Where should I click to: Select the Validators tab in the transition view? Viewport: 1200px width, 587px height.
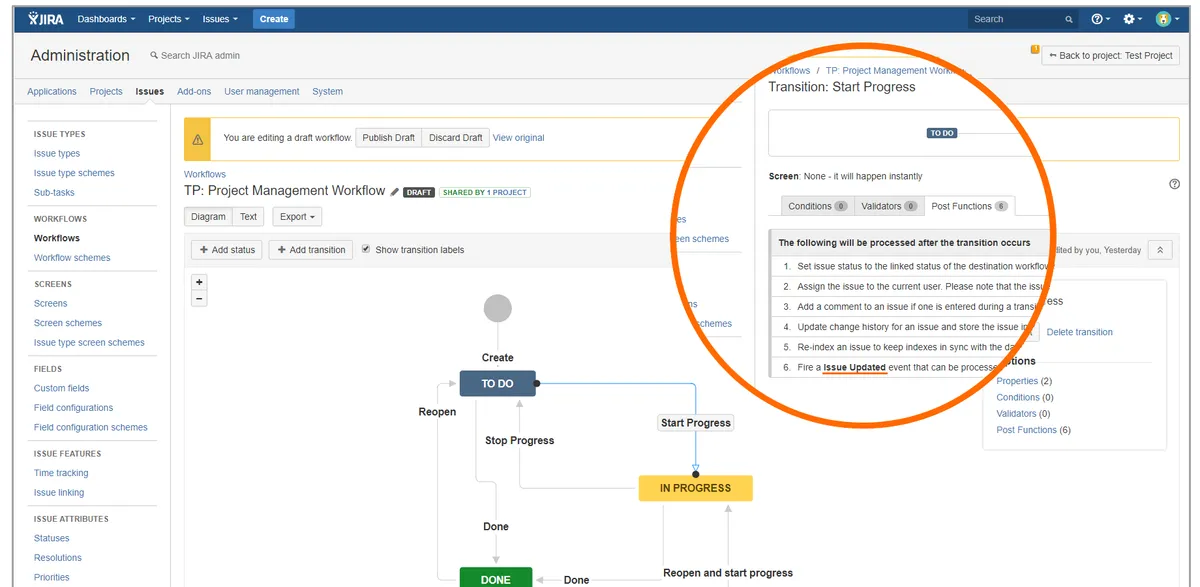(x=888, y=206)
